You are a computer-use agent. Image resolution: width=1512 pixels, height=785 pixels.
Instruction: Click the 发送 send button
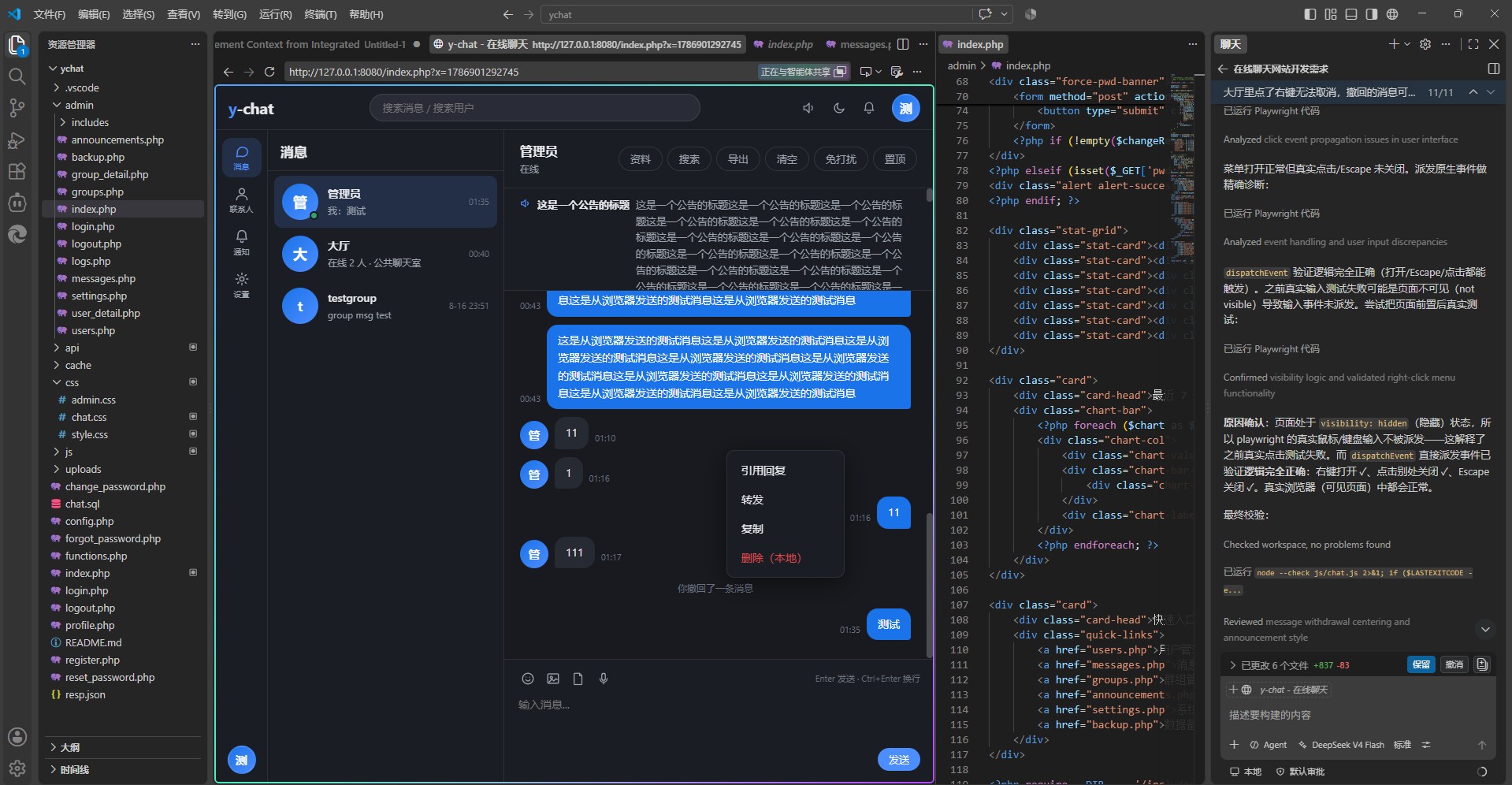click(899, 760)
